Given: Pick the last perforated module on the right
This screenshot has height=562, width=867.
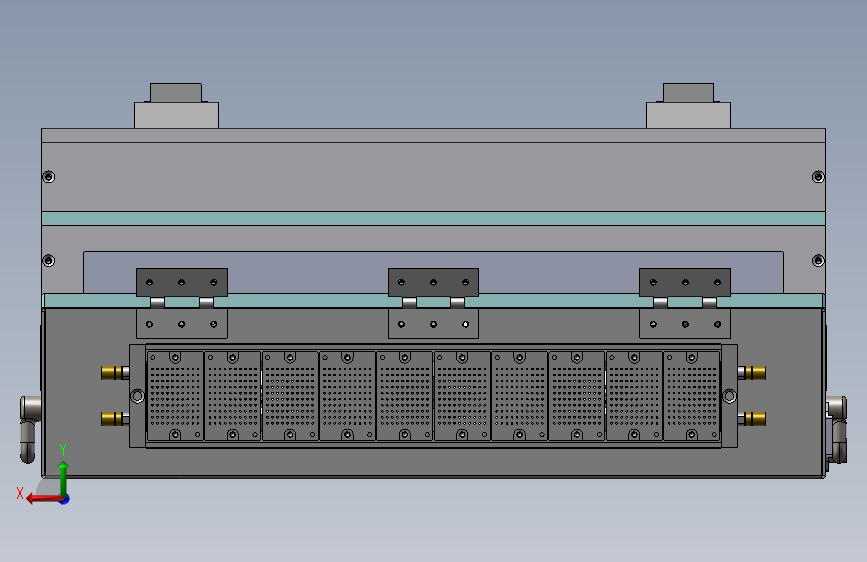Looking at the screenshot, I should (692, 396).
